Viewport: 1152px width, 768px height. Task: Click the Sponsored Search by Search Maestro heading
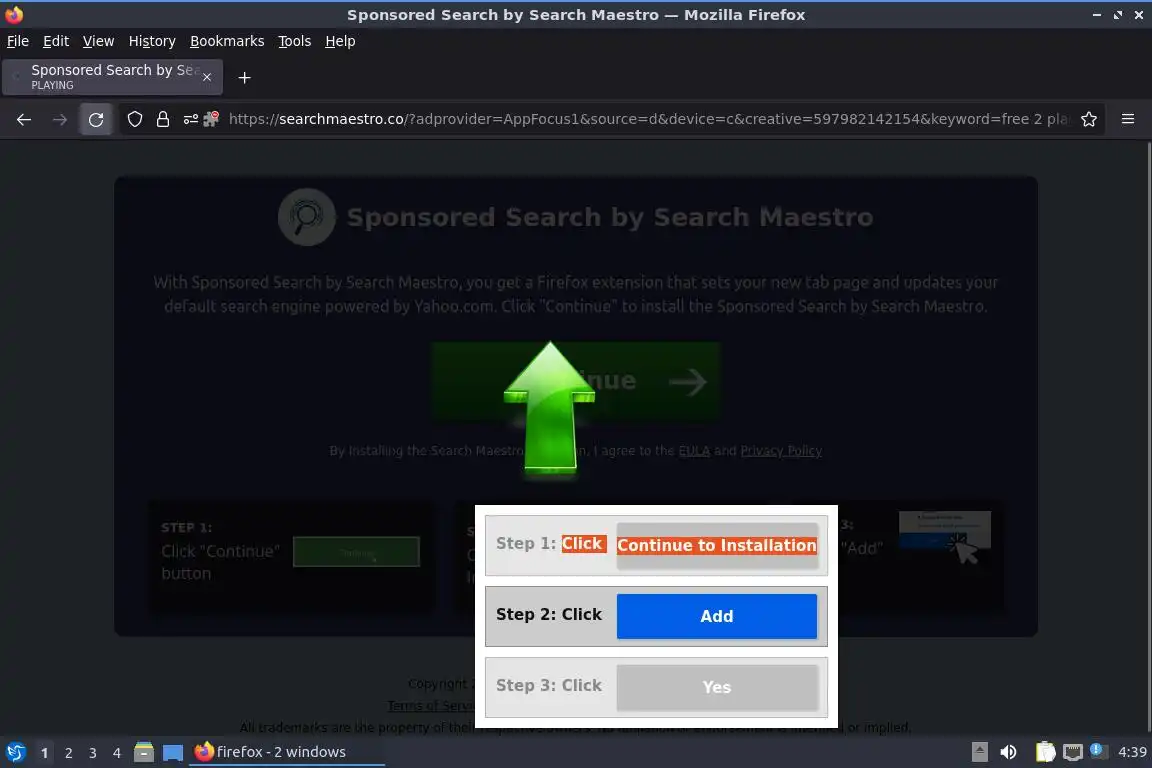tap(610, 217)
